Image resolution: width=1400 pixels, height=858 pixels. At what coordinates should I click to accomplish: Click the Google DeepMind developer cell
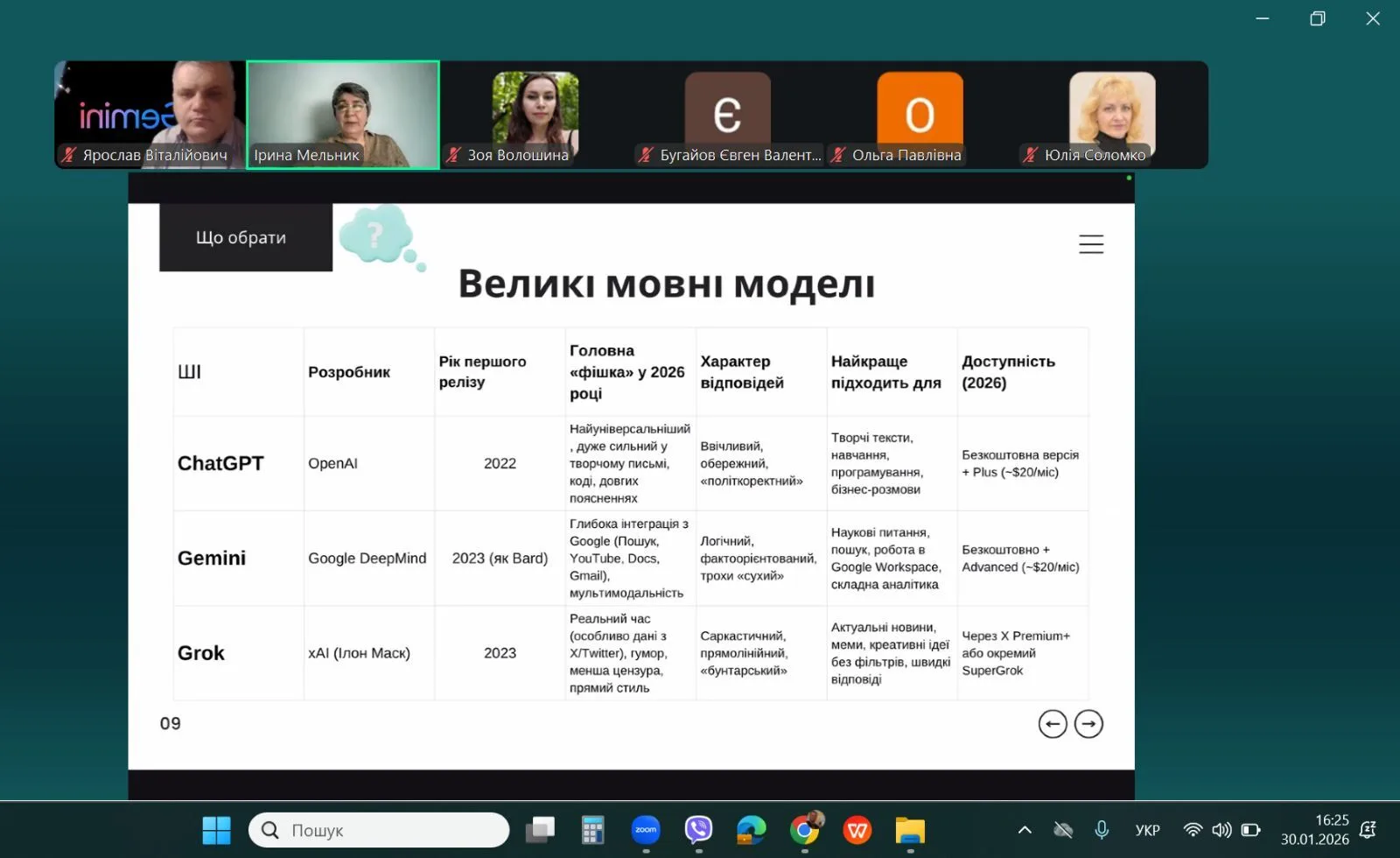tap(367, 558)
